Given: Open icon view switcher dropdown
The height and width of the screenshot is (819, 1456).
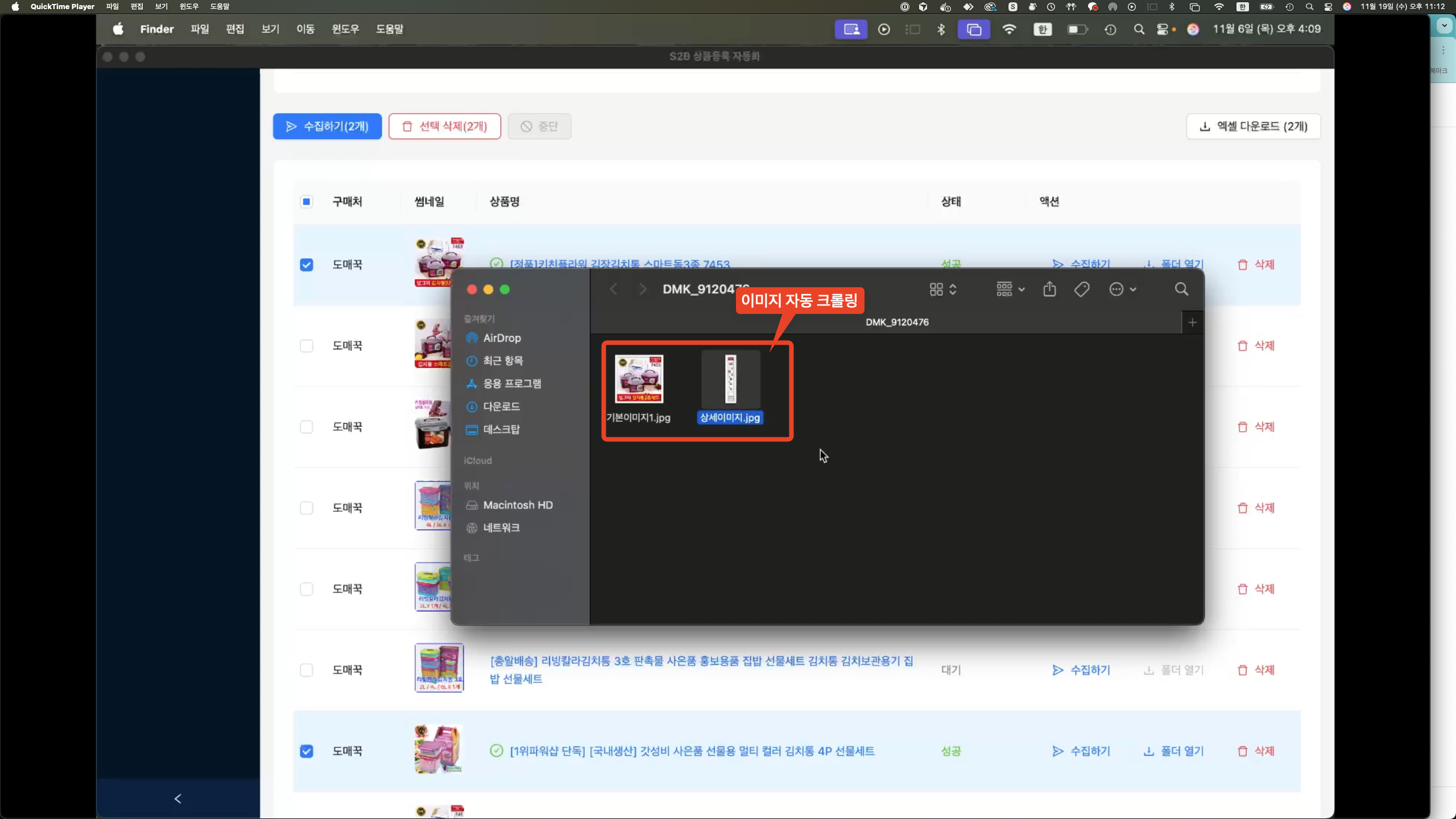Looking at the screenshot, I should pyautogui.click(x=943, y=289).
